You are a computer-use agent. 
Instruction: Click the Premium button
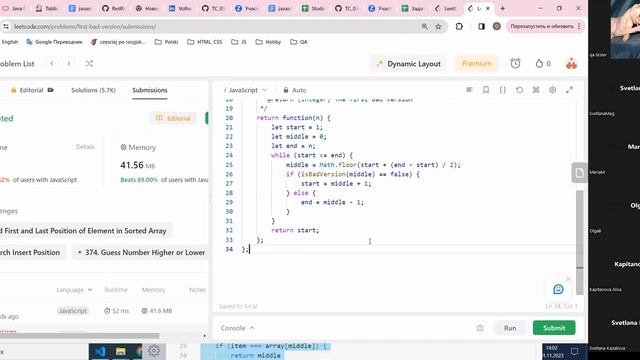click(477, 64)
